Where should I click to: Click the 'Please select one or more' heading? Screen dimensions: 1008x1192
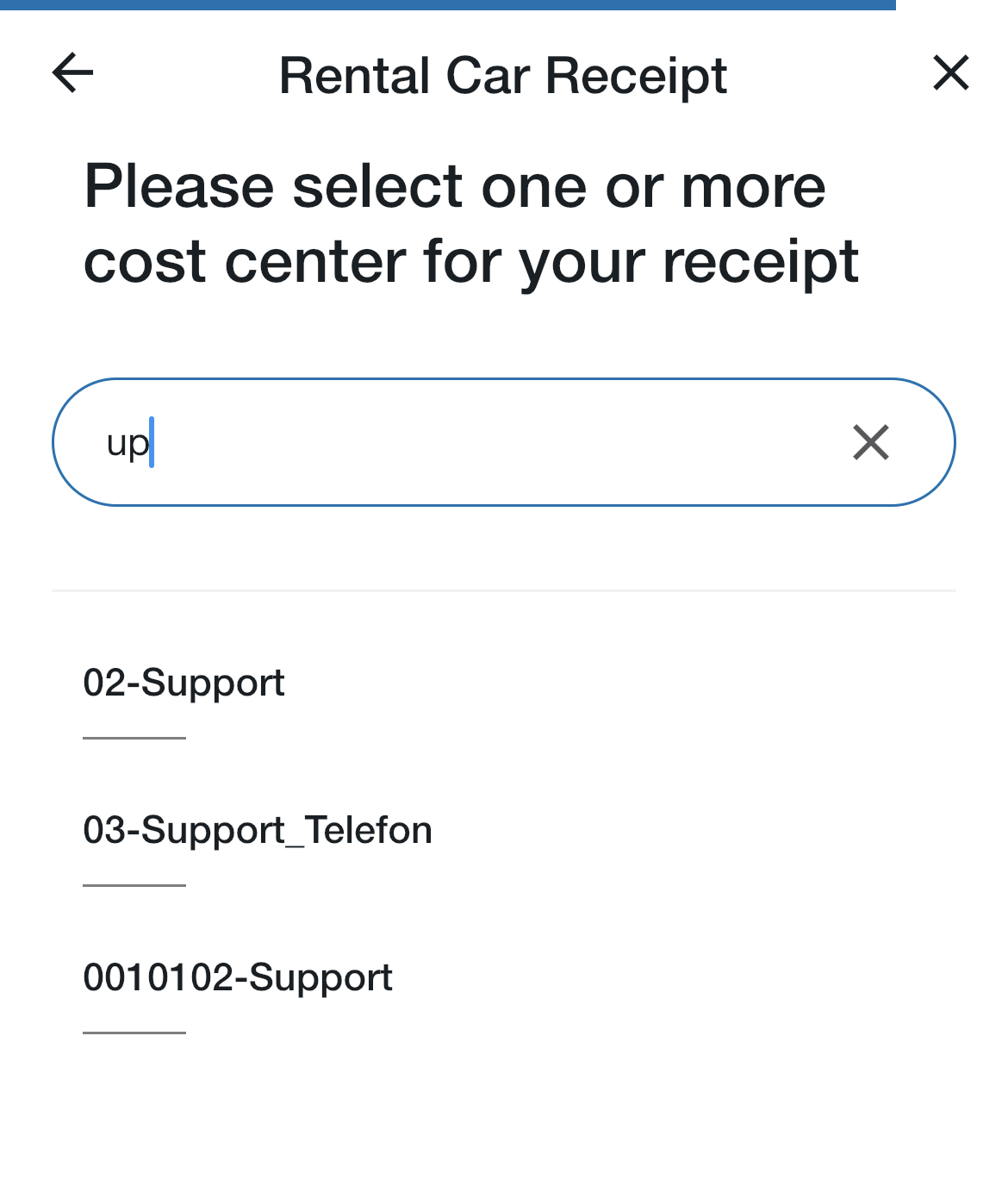click(x=455, y=186)
